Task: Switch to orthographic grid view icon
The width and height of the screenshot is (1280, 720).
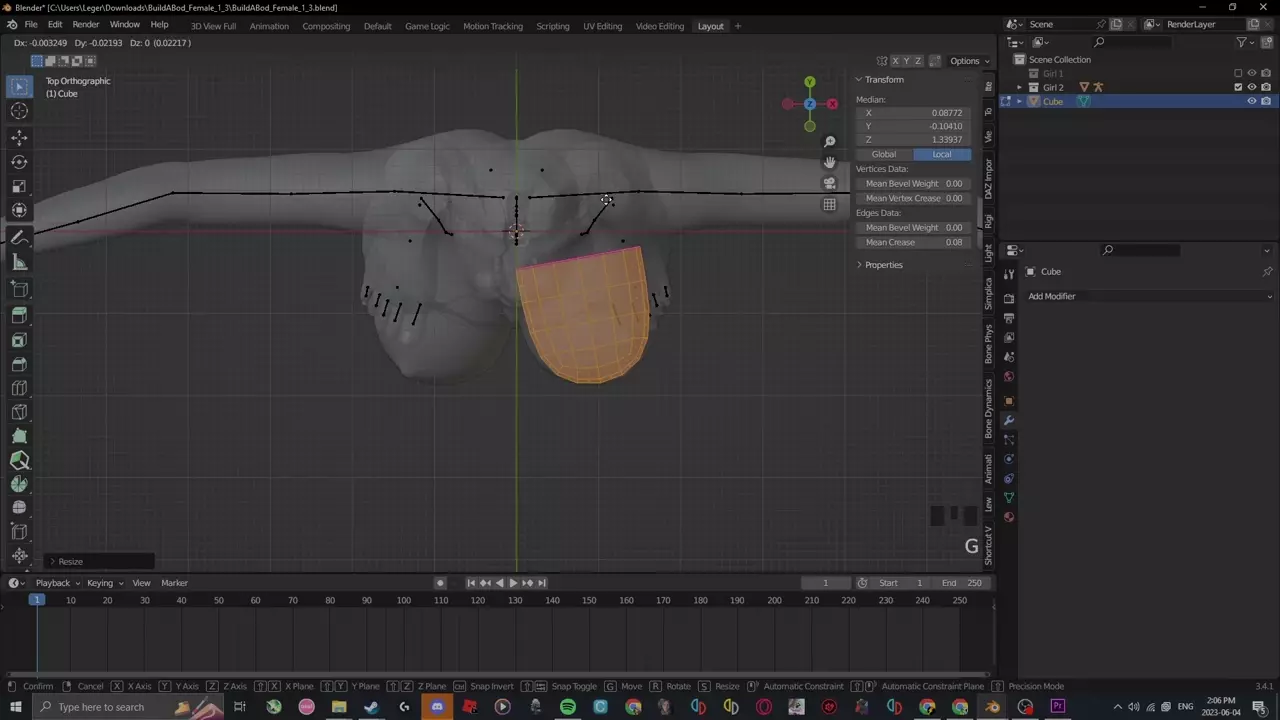Action: pyautogui.click(x=829, y=205)
